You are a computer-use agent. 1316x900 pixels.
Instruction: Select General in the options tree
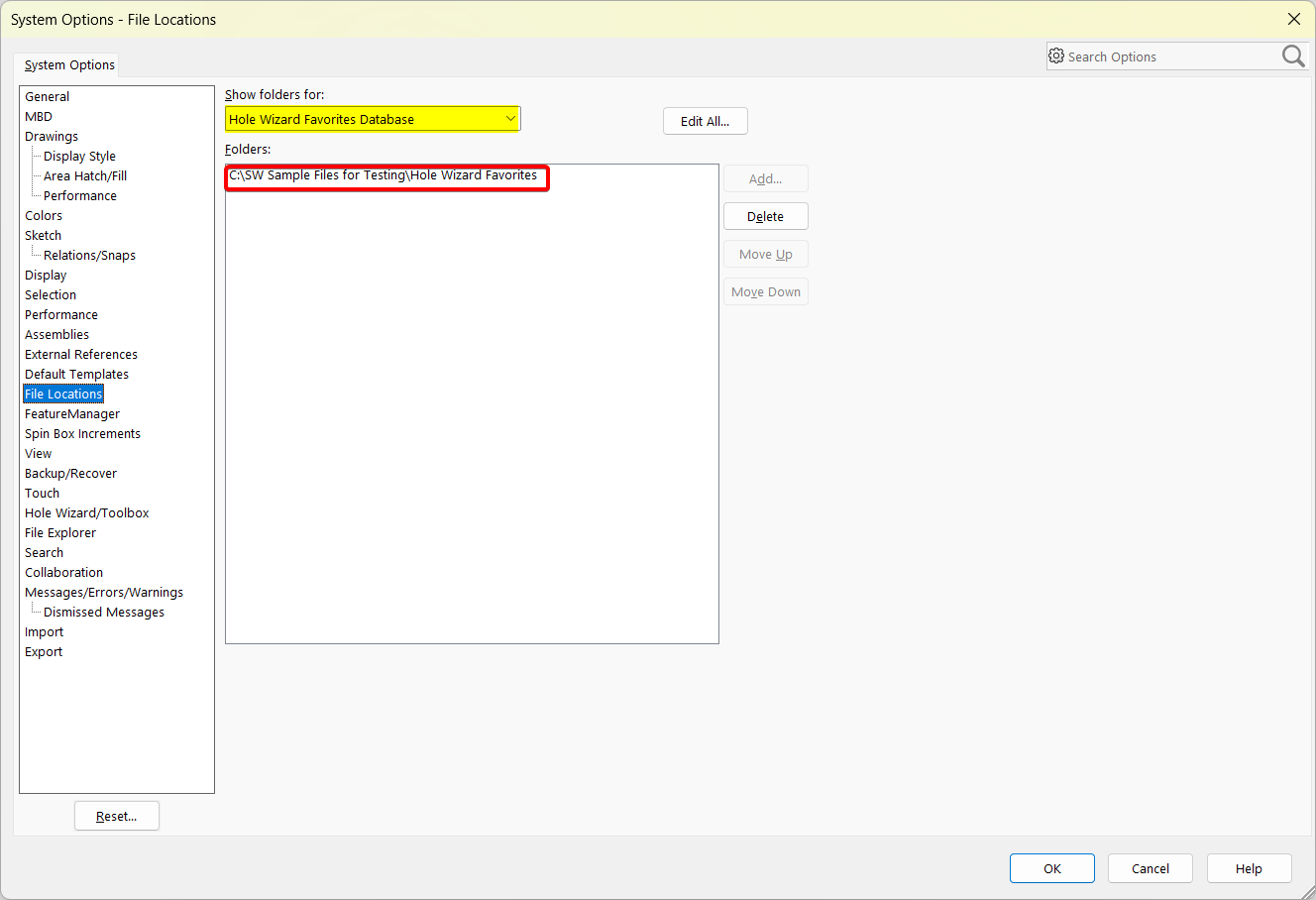tap(48, 97)
